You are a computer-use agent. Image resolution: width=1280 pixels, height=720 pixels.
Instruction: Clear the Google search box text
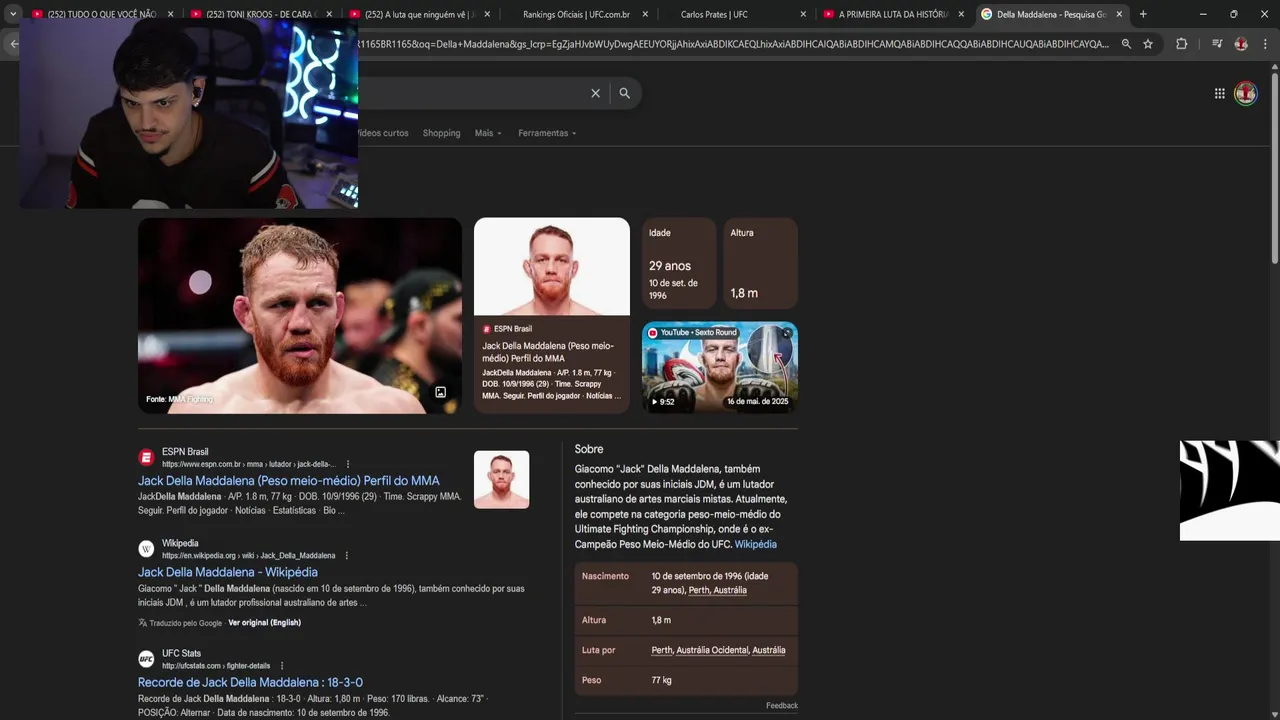tap(595, 93)
